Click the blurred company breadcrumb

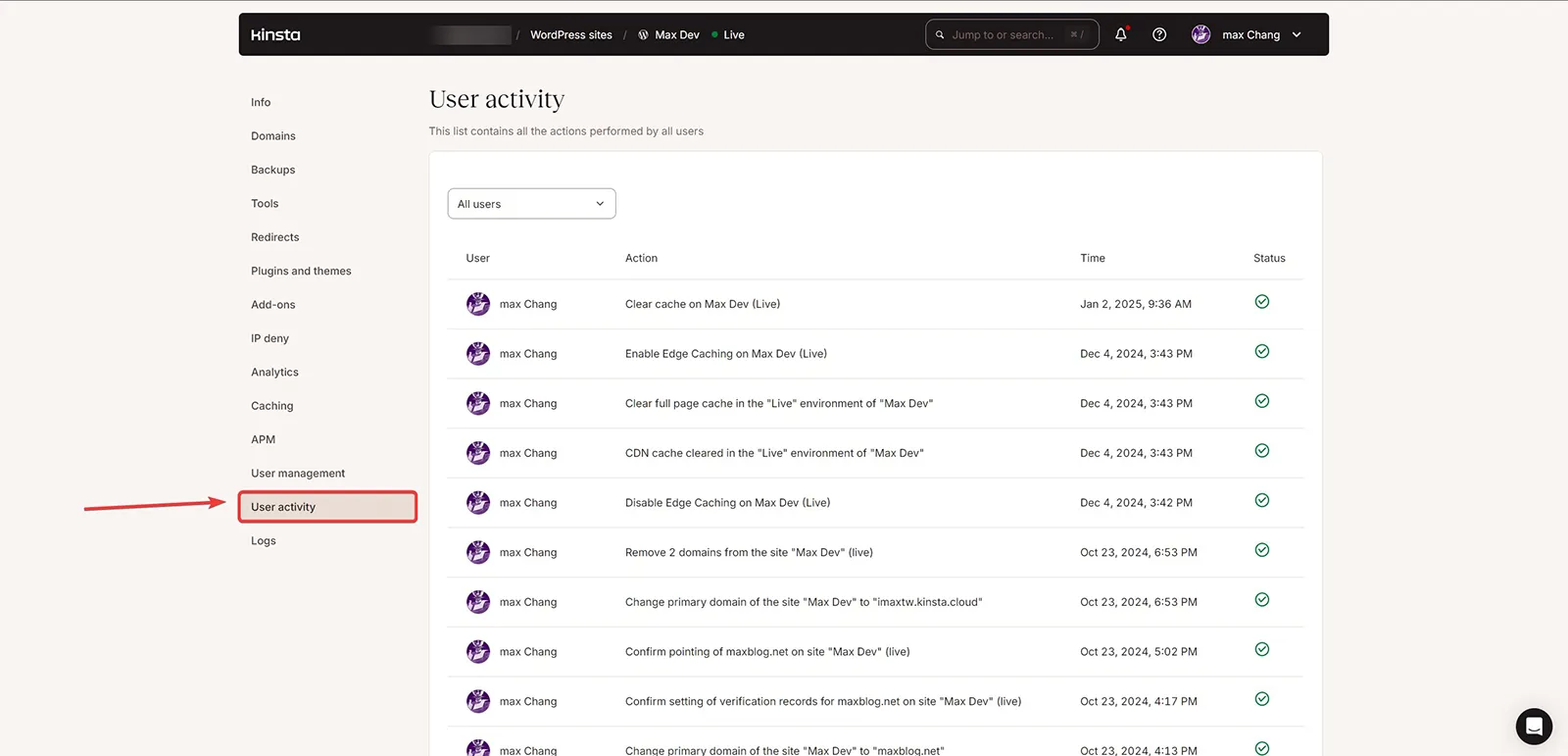tap(471, 34)
